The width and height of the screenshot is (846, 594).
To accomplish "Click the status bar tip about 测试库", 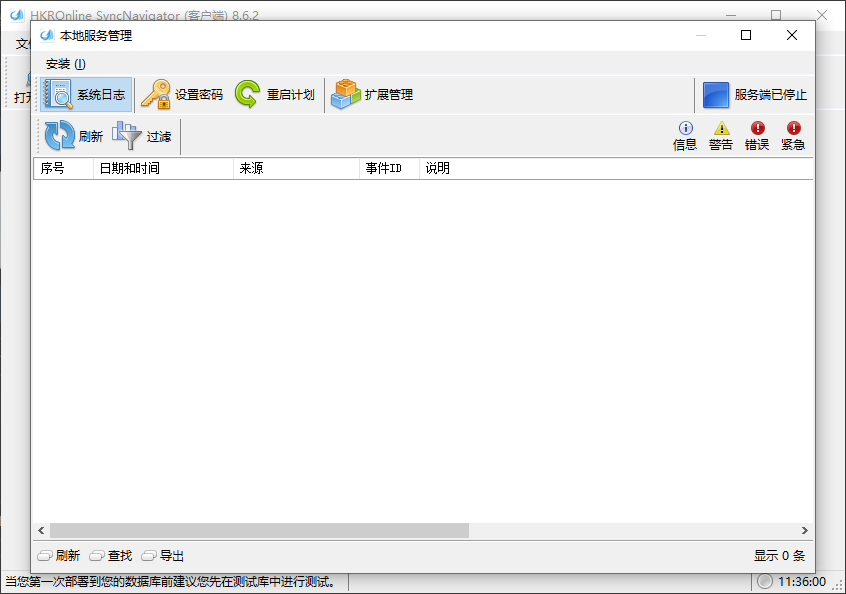I will (170, 582).
